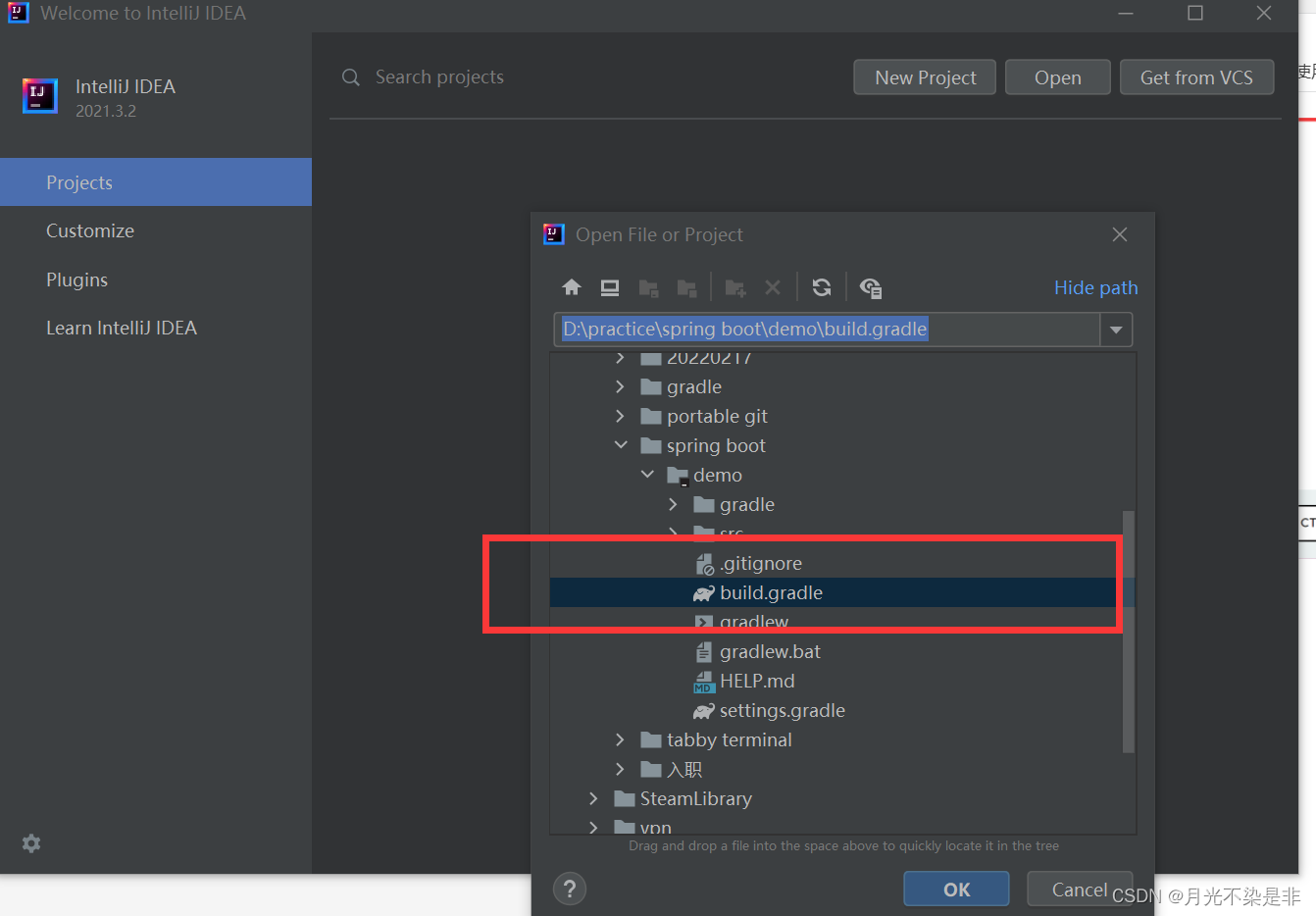
Task: Cancel the Open File dialog
Action: tap(1080, 889)
